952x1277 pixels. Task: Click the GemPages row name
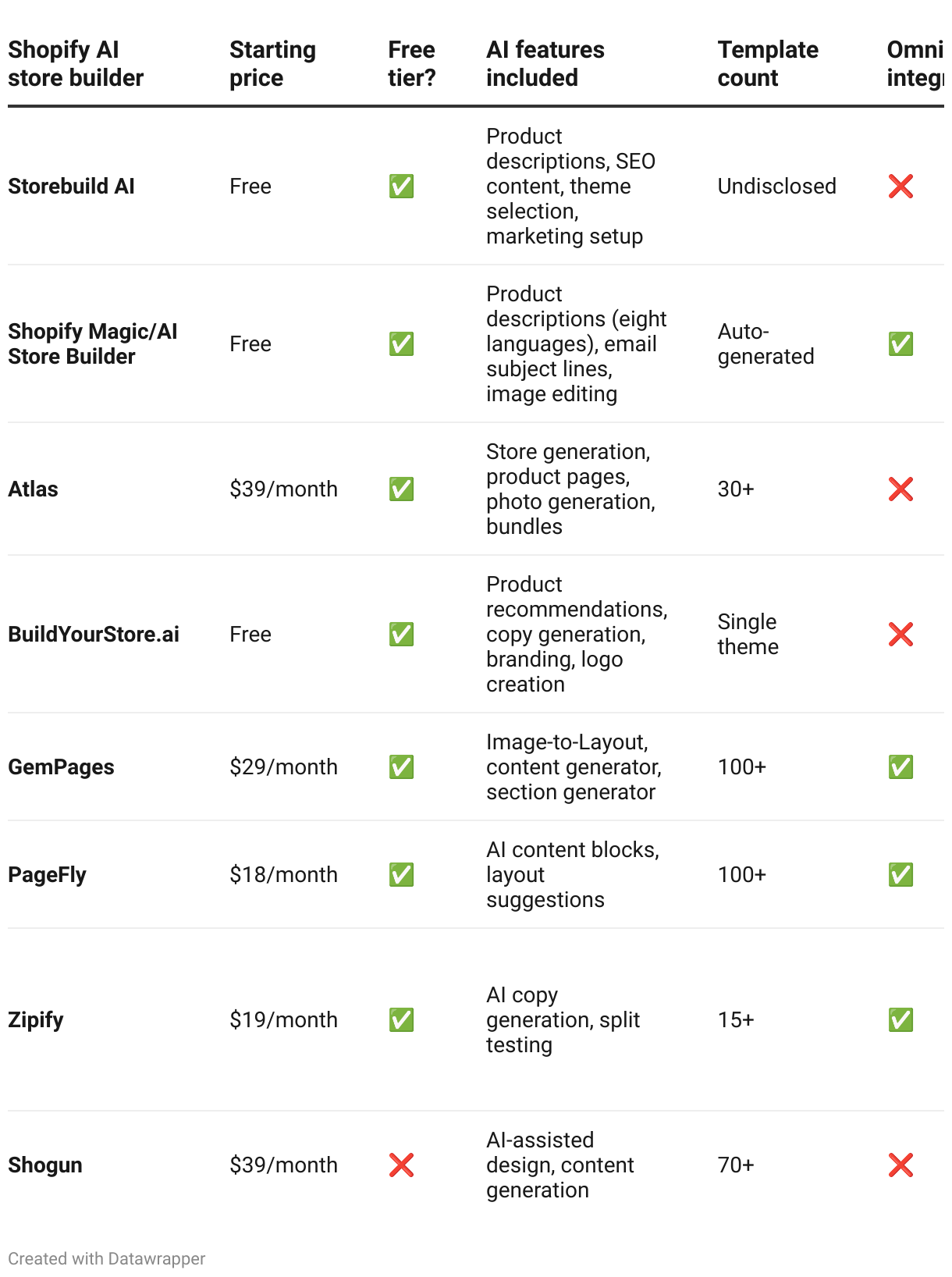pyautogui.click(x=61, y=767)
